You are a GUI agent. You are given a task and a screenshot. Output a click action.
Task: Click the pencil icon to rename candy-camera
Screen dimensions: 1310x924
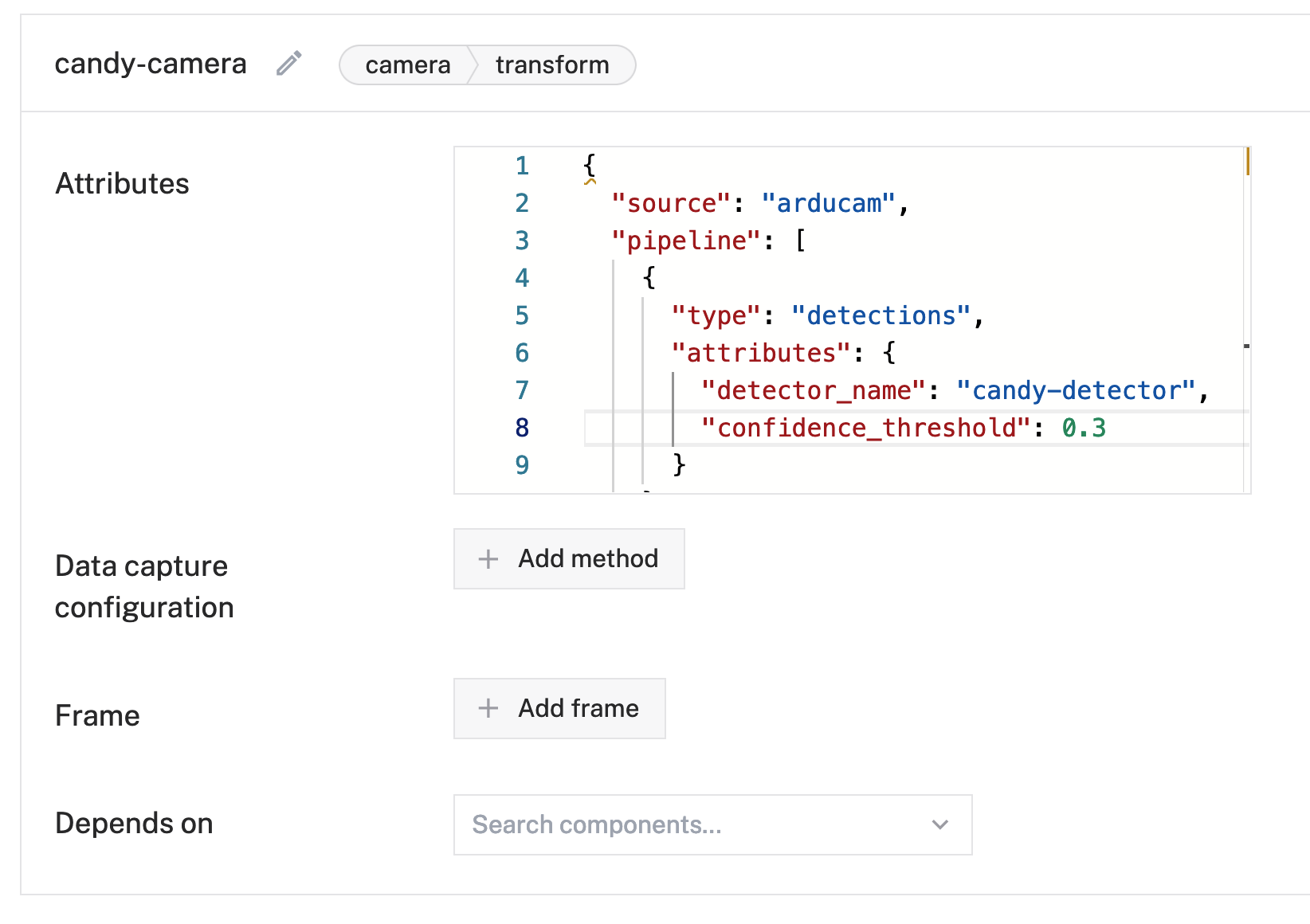(289, 64)
